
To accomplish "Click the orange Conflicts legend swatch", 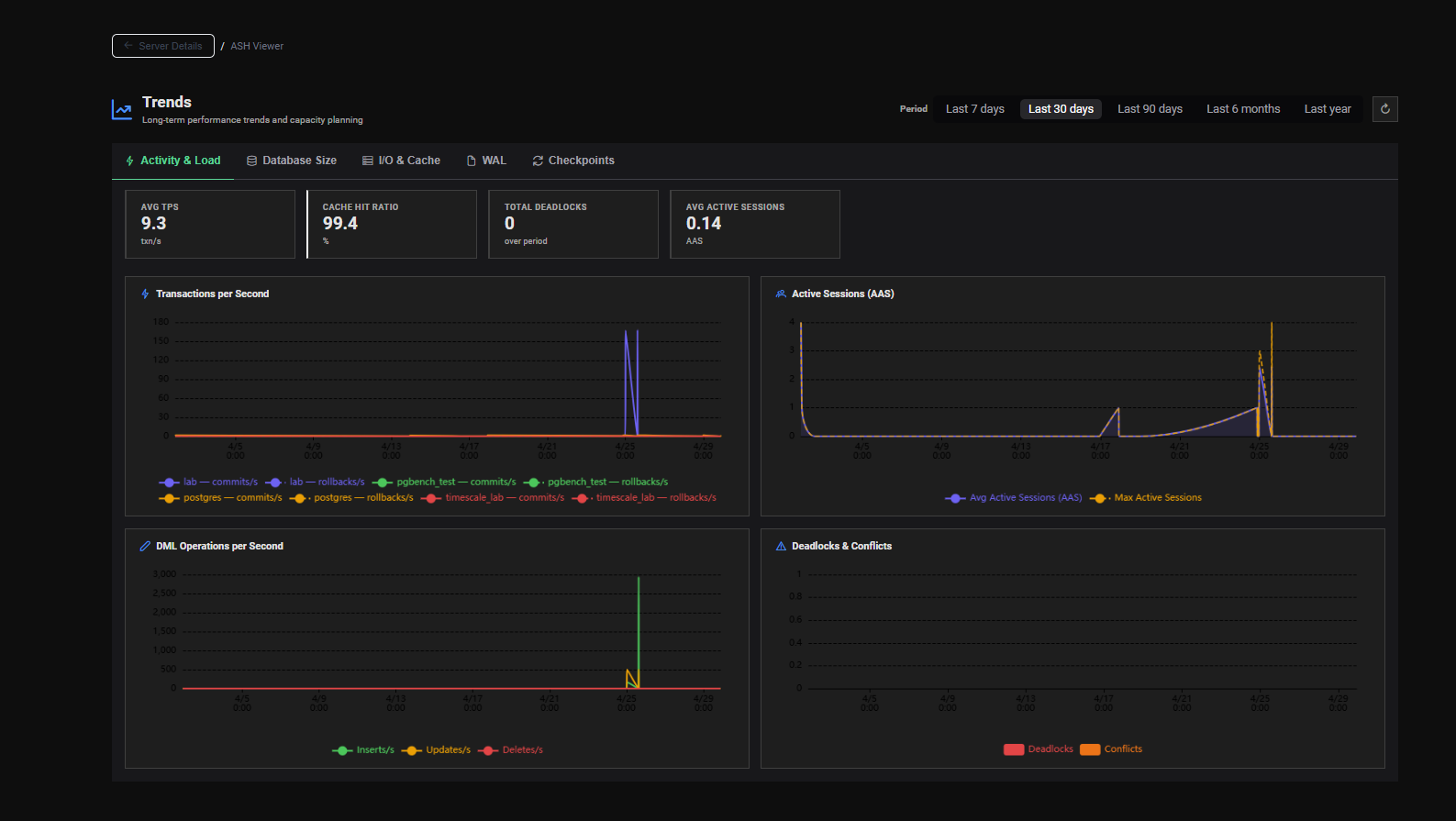I will tap(1090, 749).
